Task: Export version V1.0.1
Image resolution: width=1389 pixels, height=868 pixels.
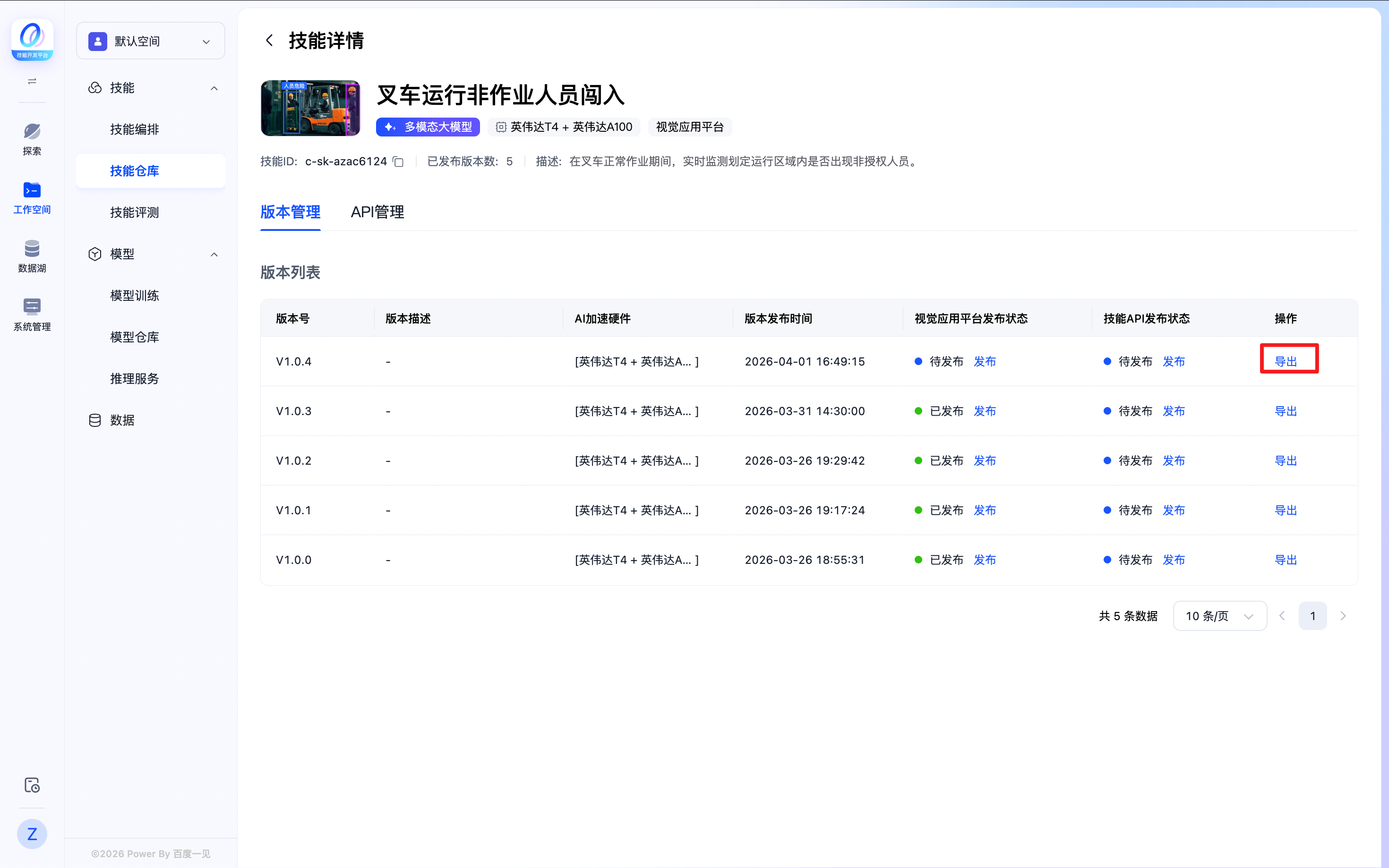Action: [1286, 511]
